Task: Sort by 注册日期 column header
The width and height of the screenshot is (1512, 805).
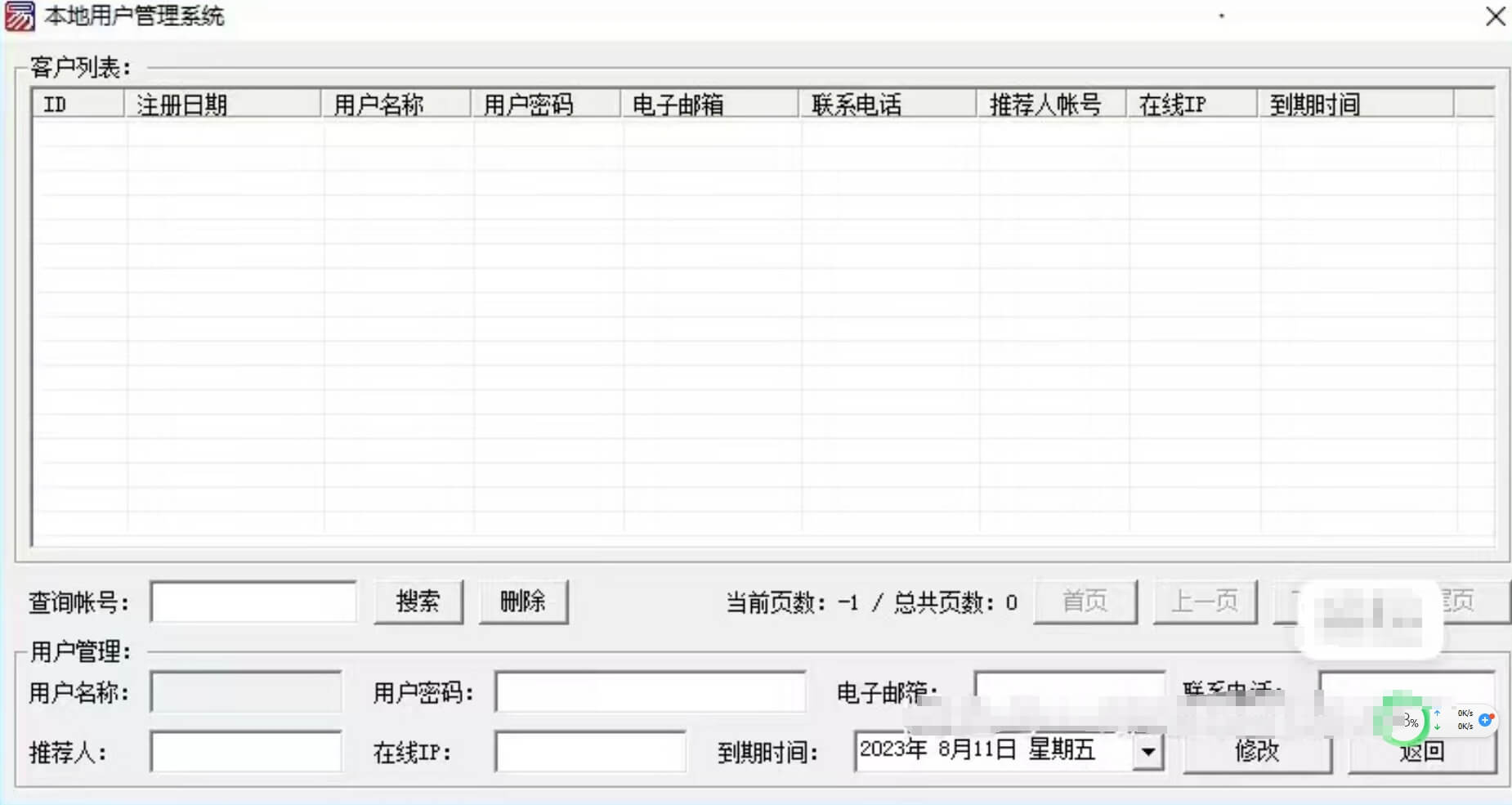Action: coord(223,105)
